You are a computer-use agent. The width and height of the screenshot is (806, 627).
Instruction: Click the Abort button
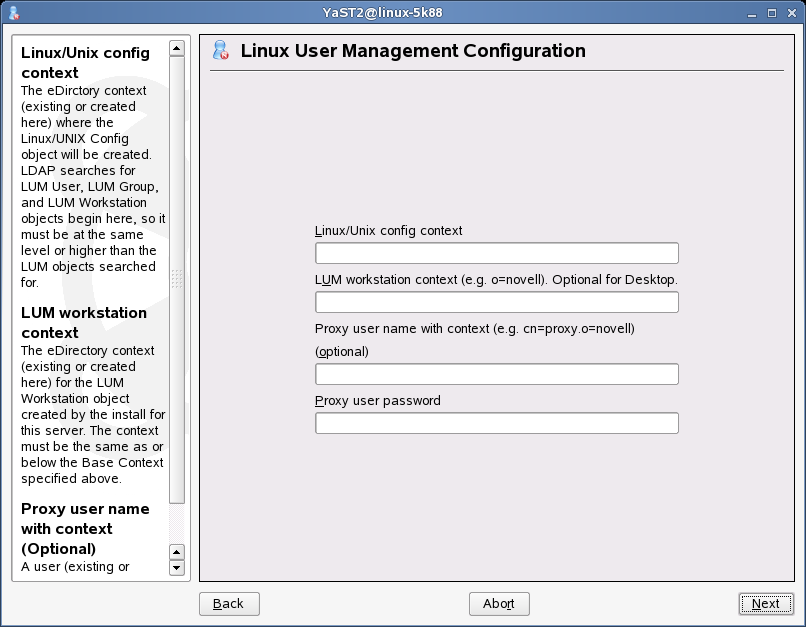click(x=499, y=604)
